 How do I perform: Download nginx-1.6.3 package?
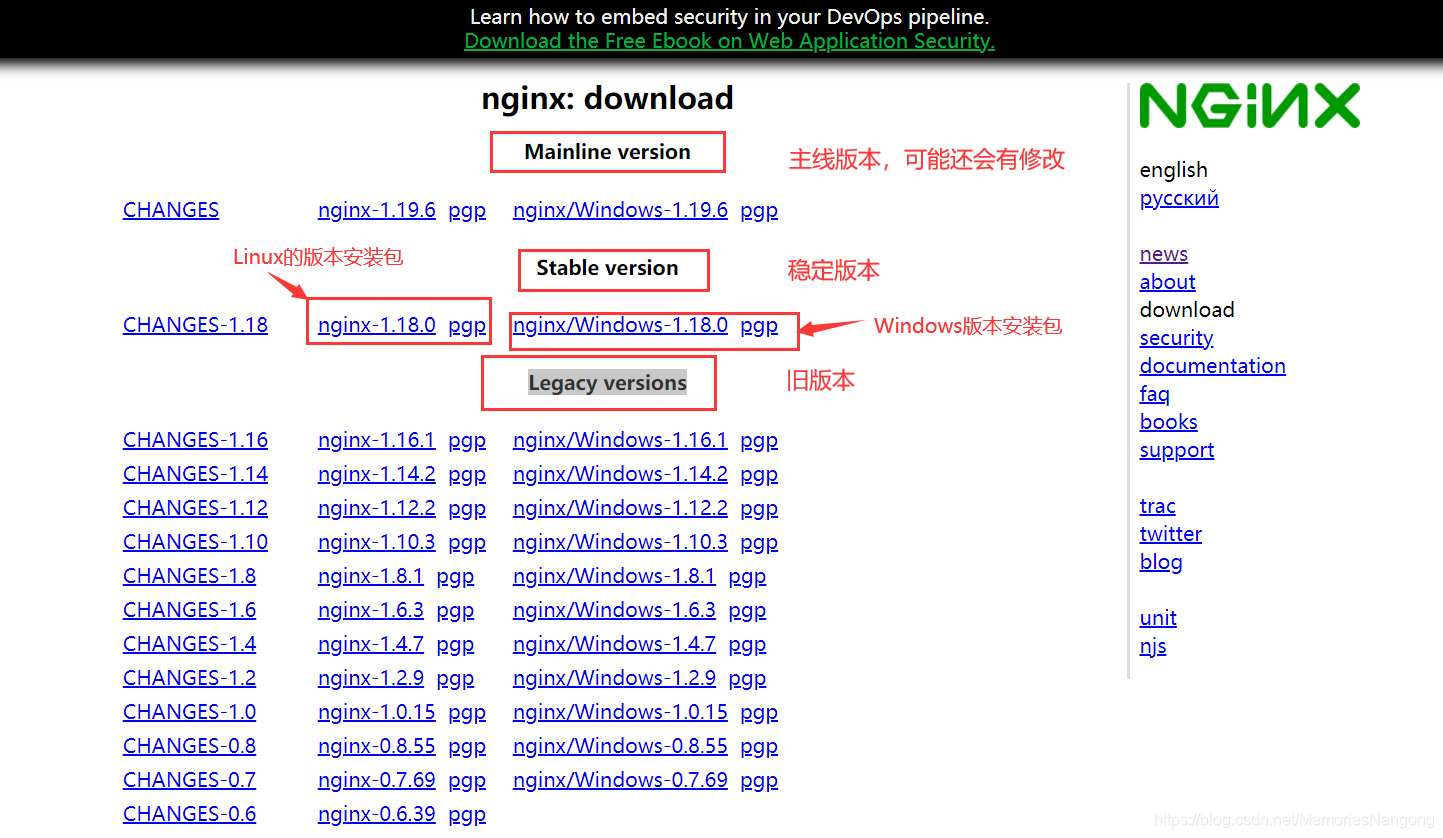[371, 610]
